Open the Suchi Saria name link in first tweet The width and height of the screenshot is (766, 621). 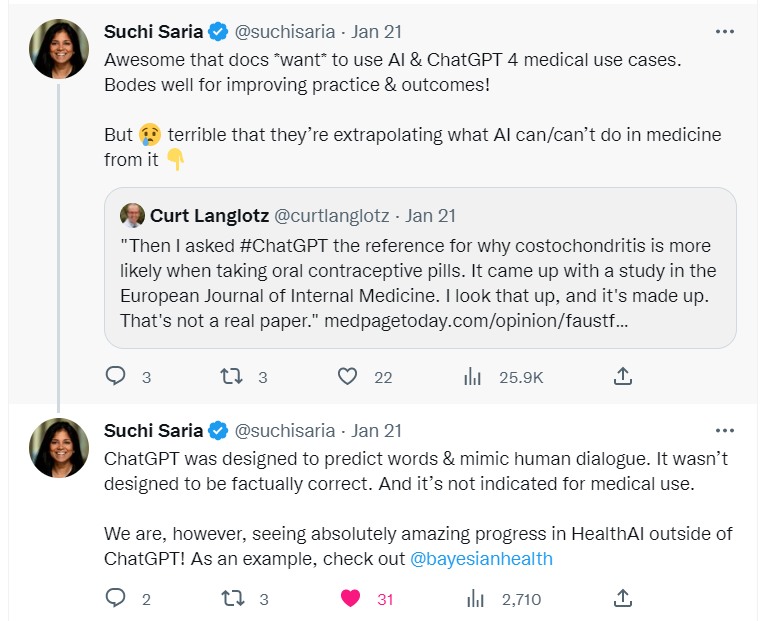pyautogui.click(x=154, y=31)
